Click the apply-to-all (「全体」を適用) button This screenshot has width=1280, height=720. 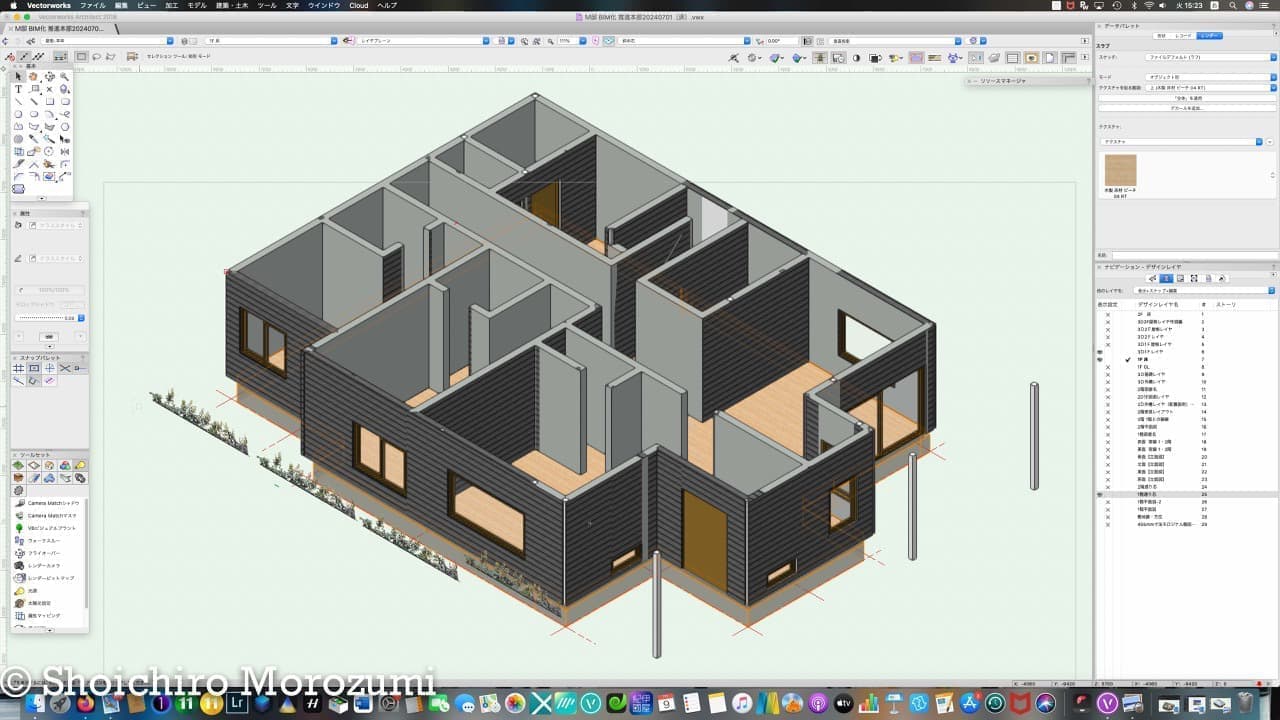[x=1187, y=98]
